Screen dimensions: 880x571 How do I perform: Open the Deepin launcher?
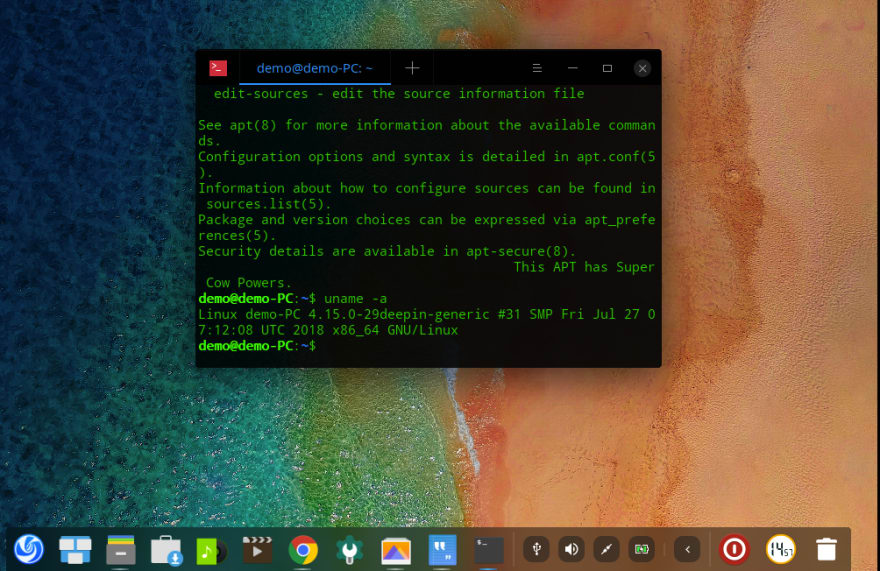click(x=29, y=549)
